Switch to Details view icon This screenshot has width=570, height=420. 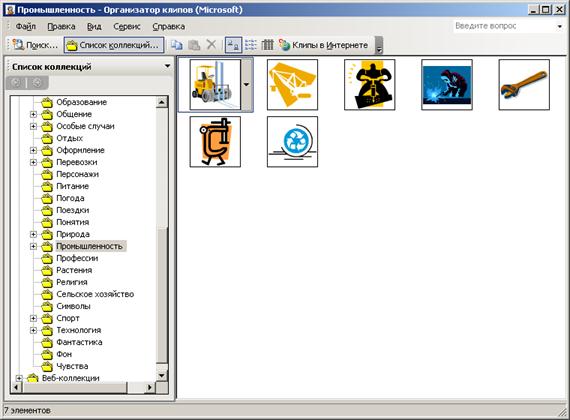(268, 45)
